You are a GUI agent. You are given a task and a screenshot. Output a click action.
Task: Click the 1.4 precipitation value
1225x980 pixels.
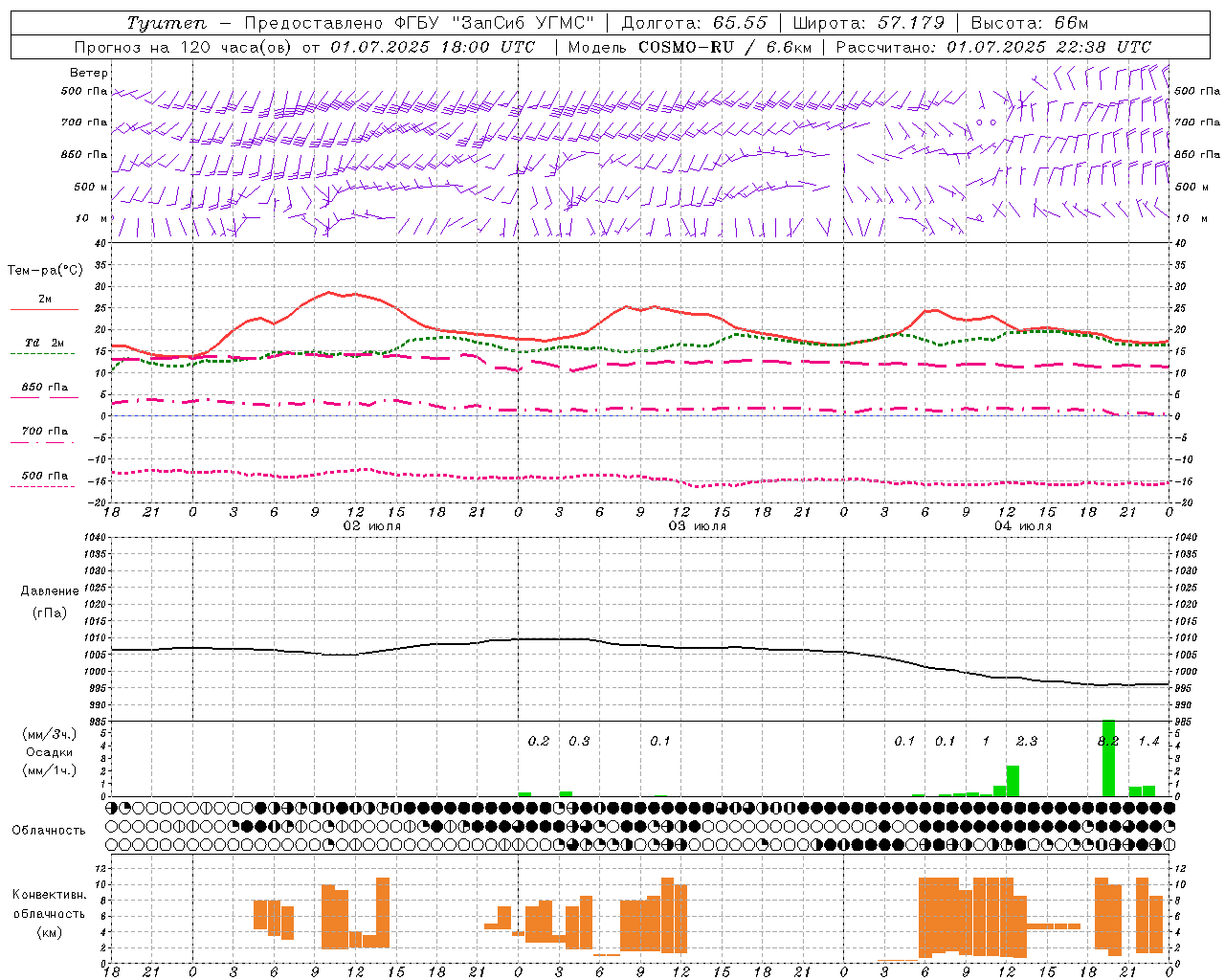(x=1148, y=742)
